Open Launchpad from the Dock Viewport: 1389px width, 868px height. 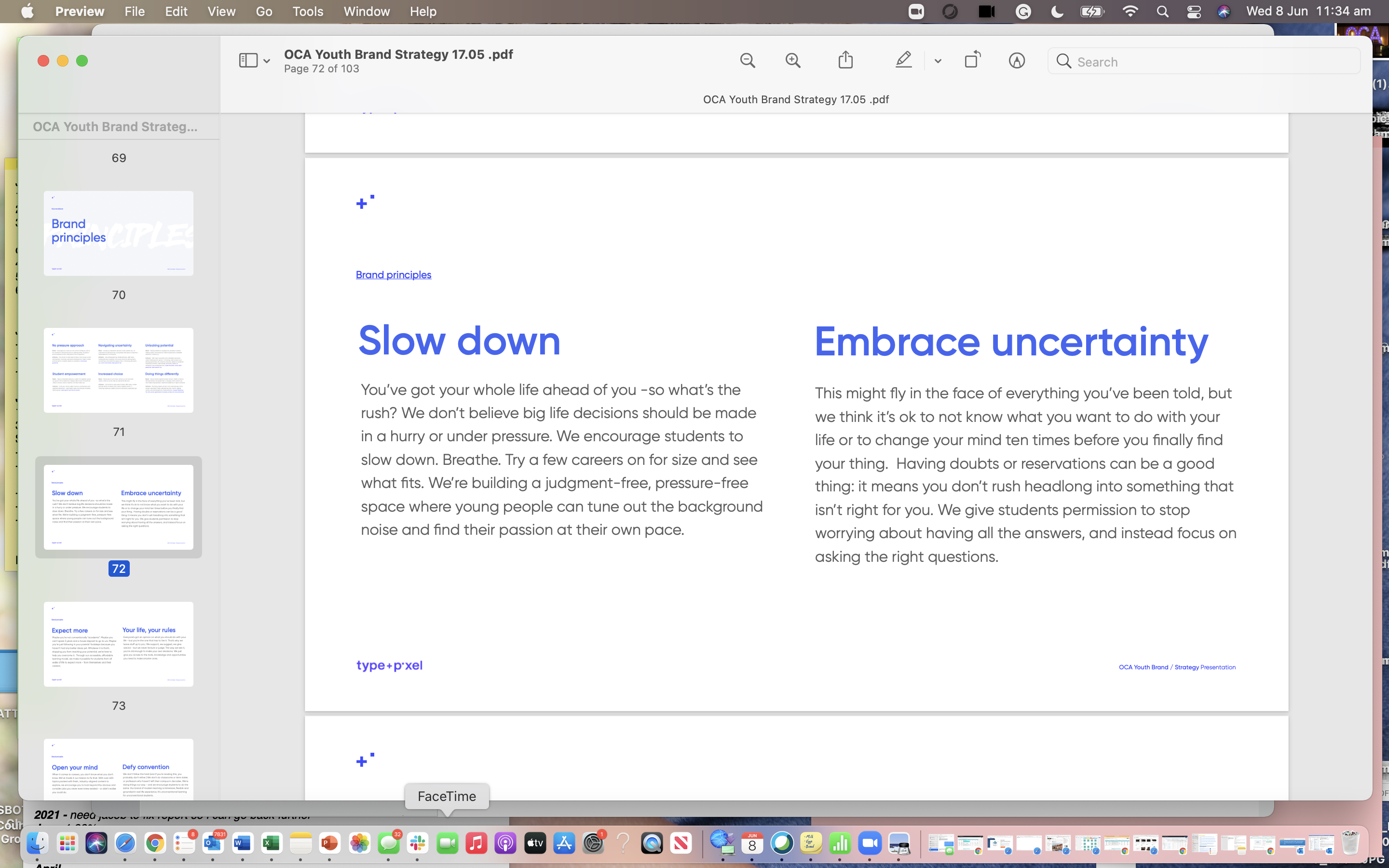tap(67, 843)
